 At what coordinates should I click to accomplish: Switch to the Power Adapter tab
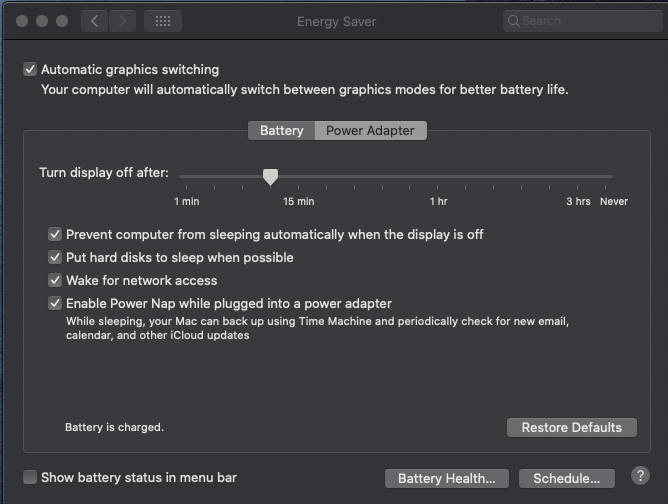[370, 130]
